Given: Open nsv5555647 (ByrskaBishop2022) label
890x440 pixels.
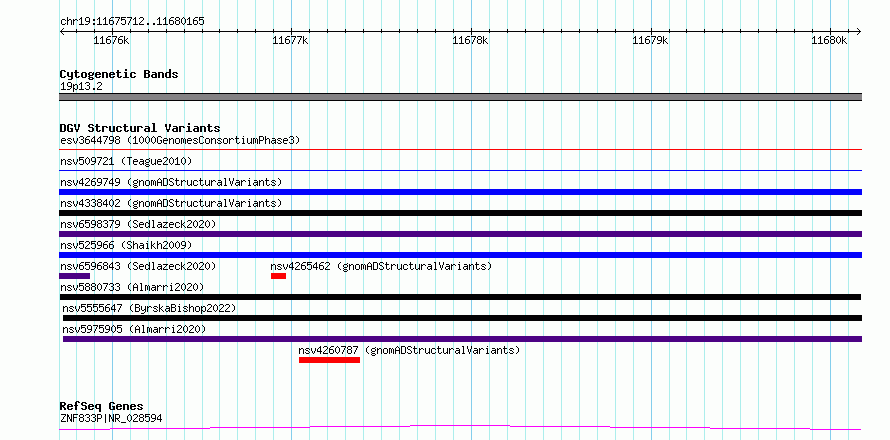Looking at the screenshot, I should [x=149, y=308].
